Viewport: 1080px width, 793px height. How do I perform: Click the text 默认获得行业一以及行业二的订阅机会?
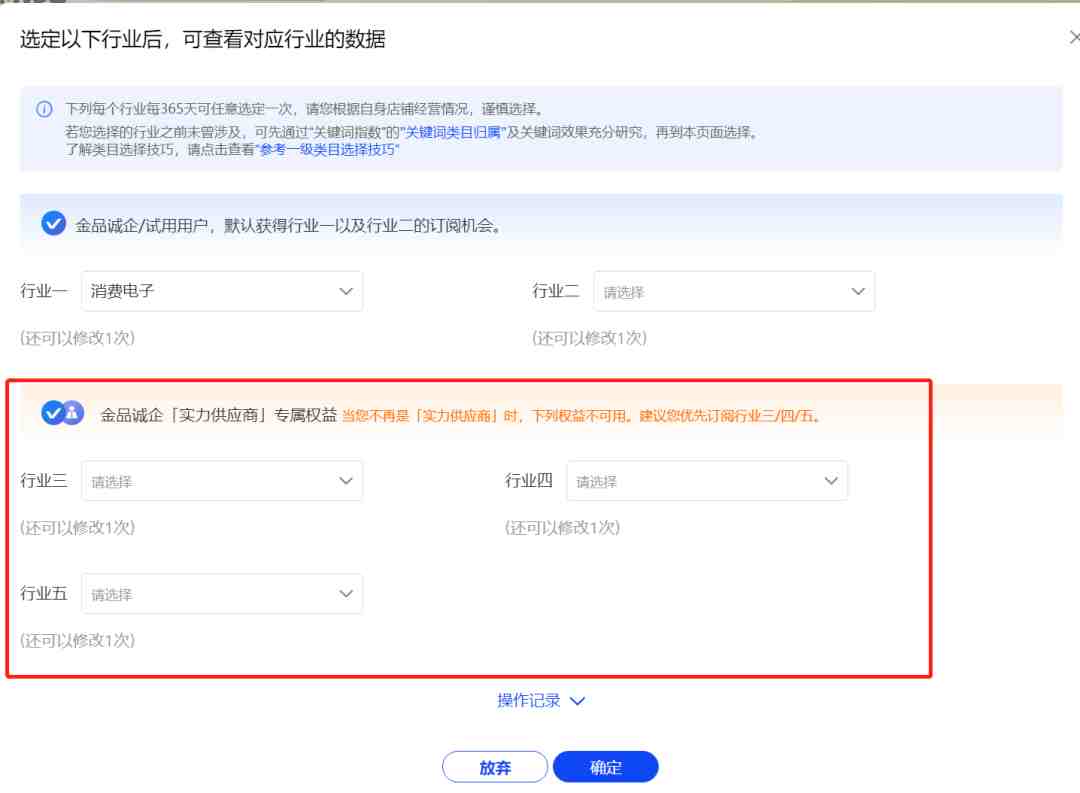point(362,225)
